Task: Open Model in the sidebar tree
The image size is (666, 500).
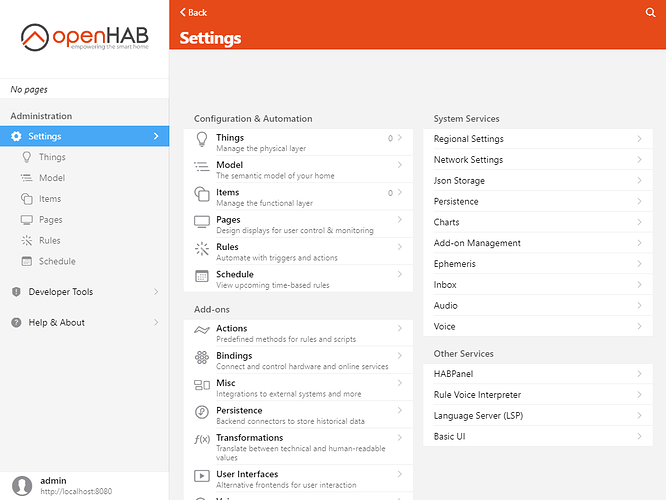Action: [x=51, y=178]
